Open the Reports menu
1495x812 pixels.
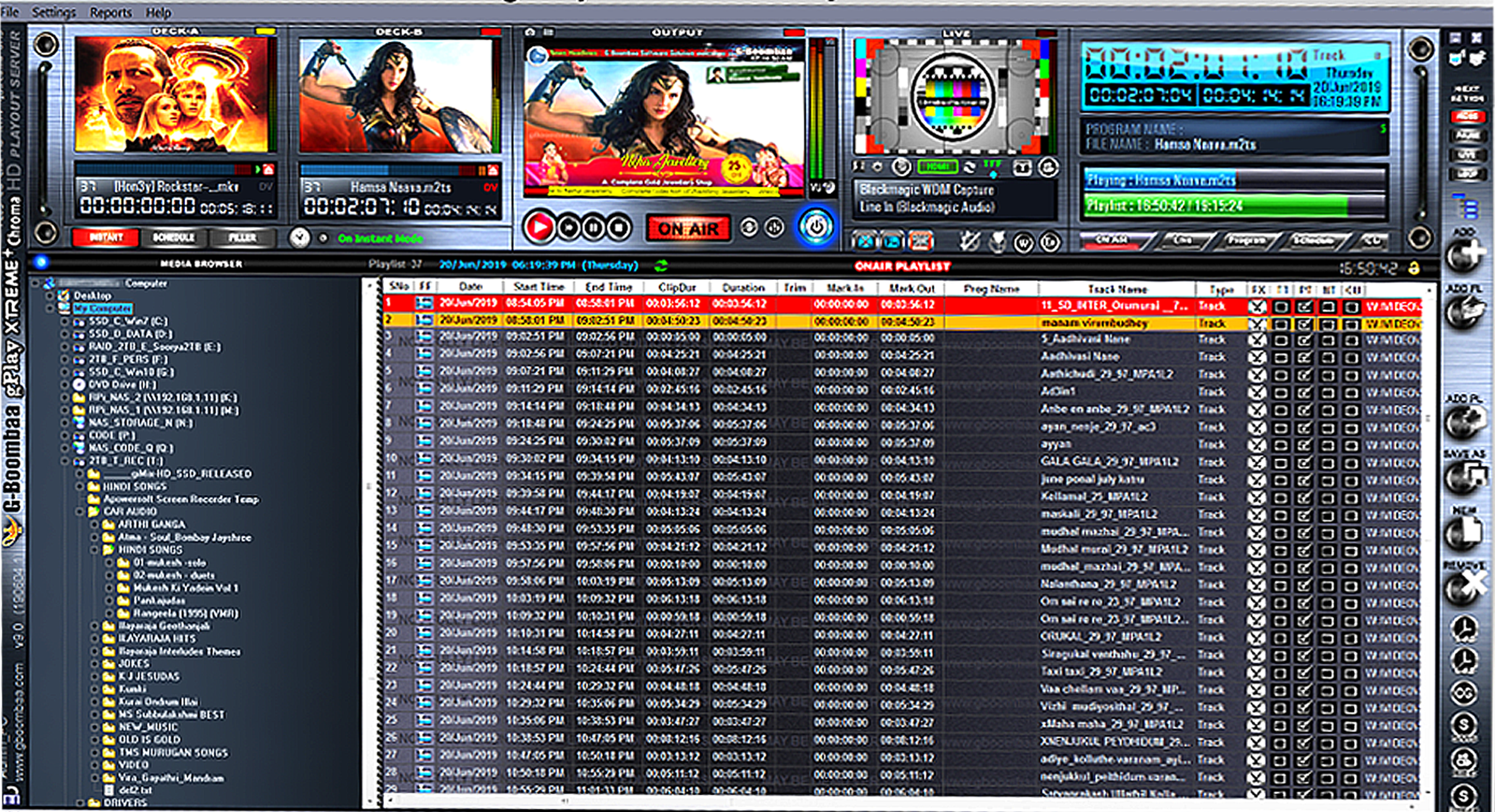coord(110,12)
